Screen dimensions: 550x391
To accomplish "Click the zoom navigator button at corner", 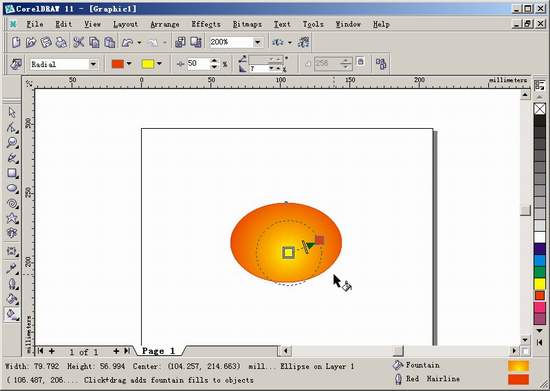I will [525, 351].
